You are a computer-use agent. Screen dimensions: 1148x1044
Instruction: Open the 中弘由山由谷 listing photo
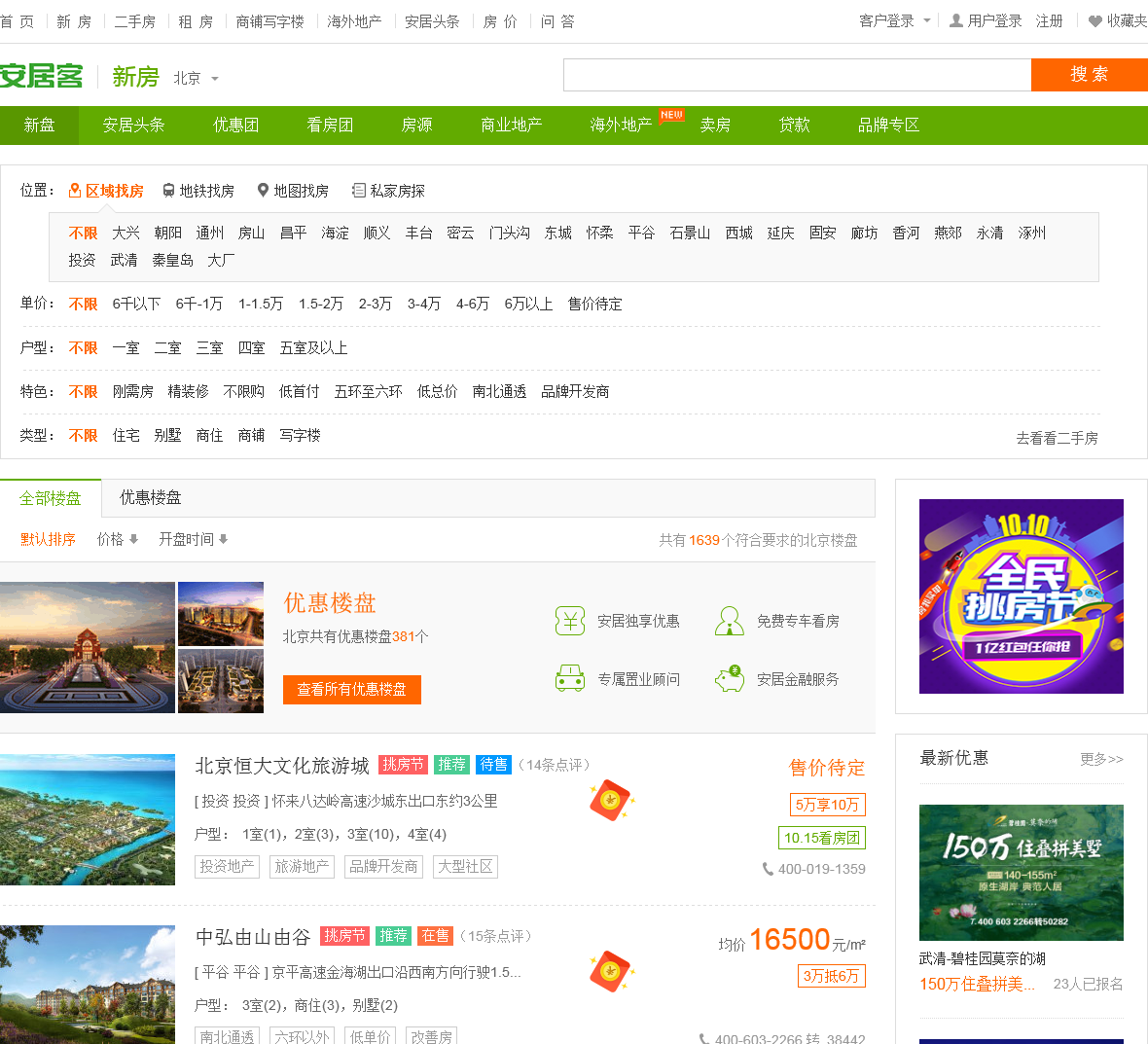coord(88,985)
